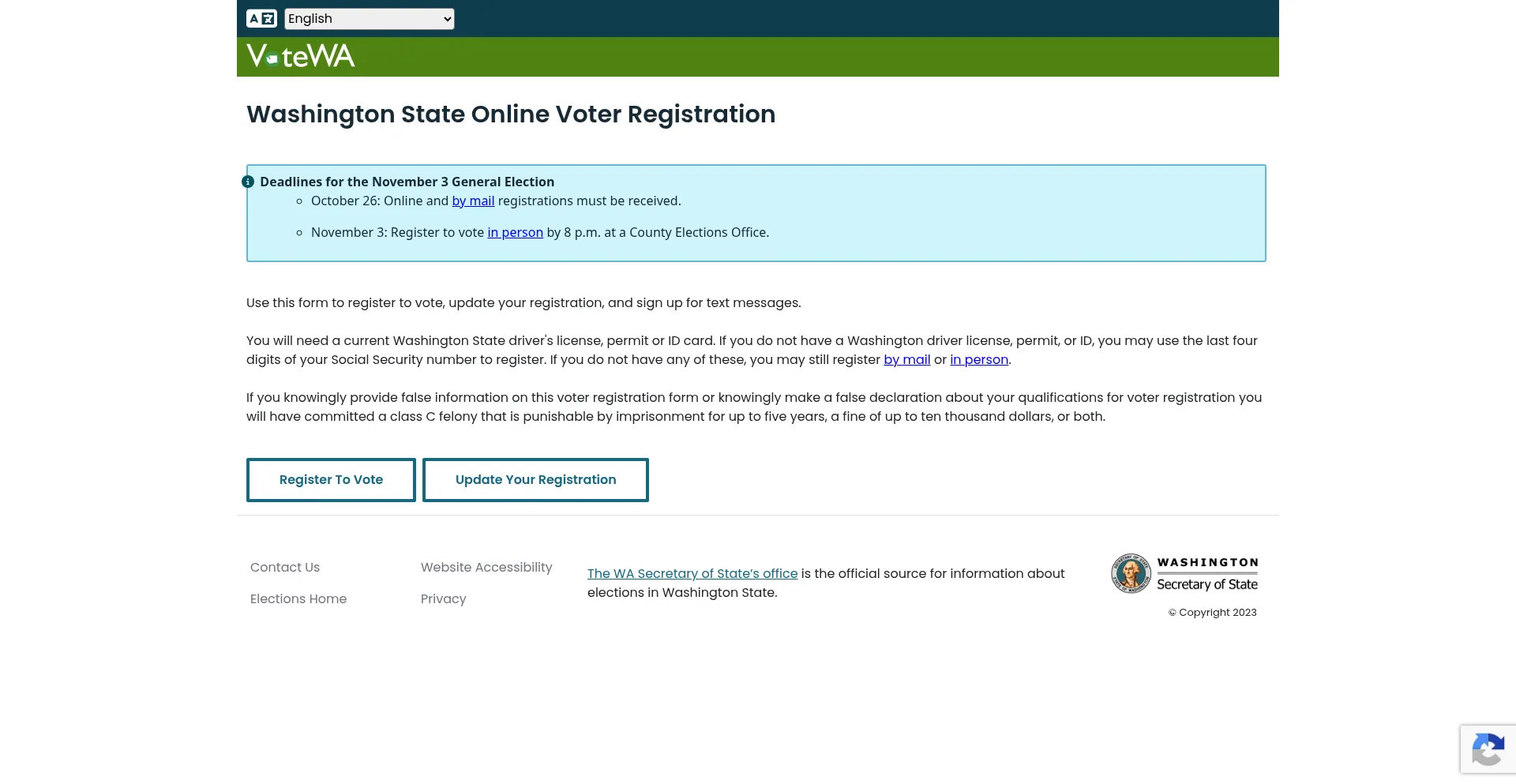
Task: Click the VoteWA logo
Action: click(x=301, y=55)
